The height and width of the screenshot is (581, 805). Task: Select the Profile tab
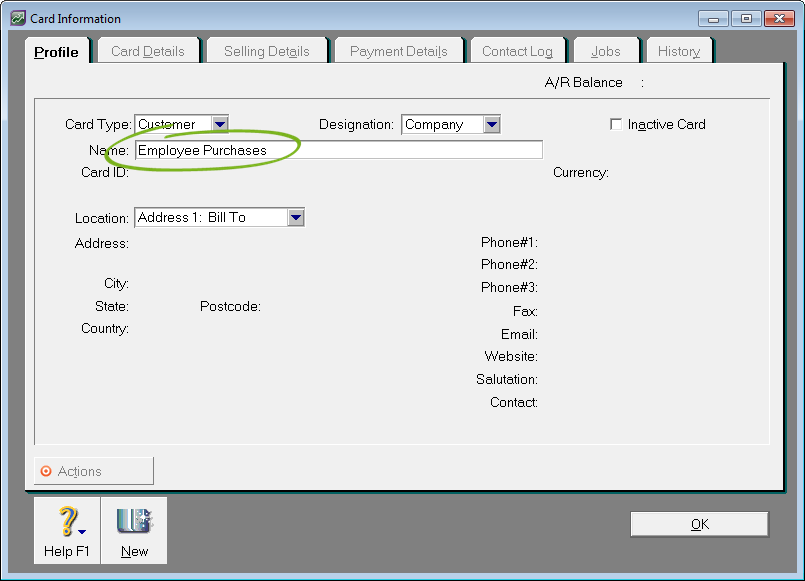coord(56,52)
